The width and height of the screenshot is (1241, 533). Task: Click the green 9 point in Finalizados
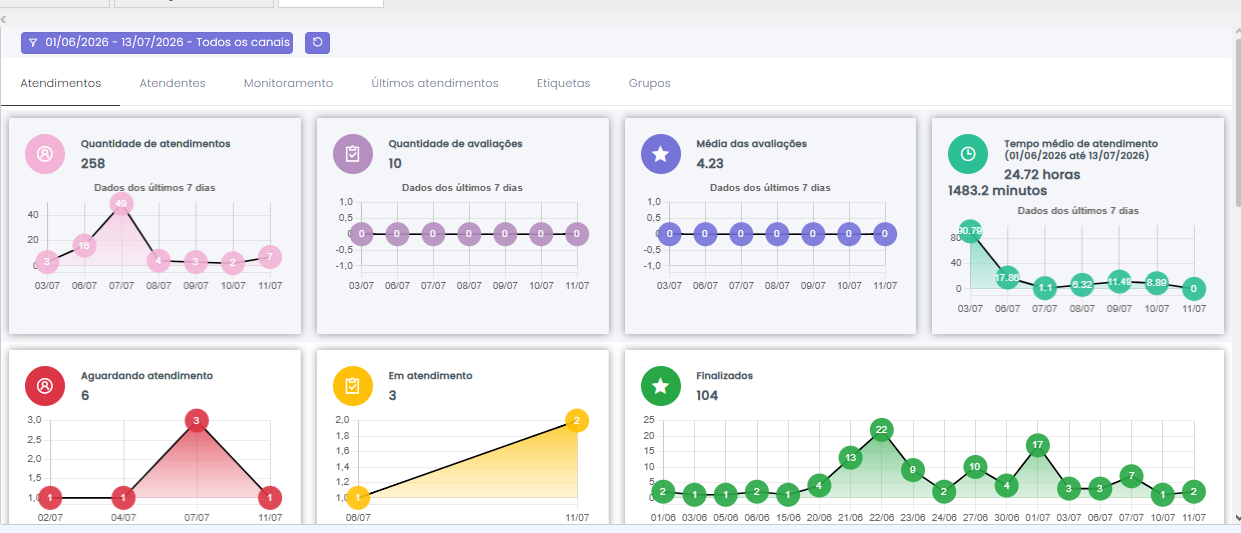[x=912, y=469]
